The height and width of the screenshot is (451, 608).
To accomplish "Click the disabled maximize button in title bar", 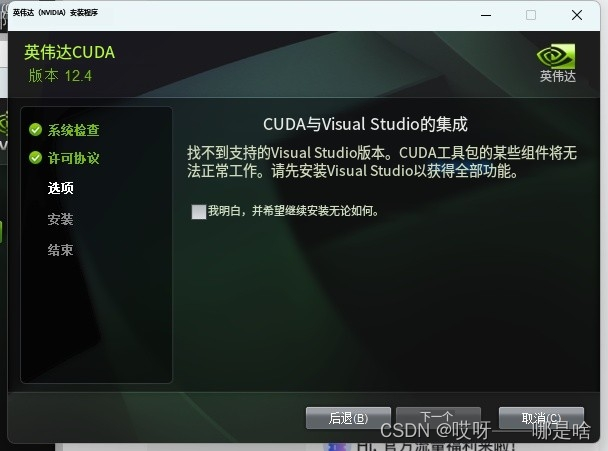I will [531, 15].
